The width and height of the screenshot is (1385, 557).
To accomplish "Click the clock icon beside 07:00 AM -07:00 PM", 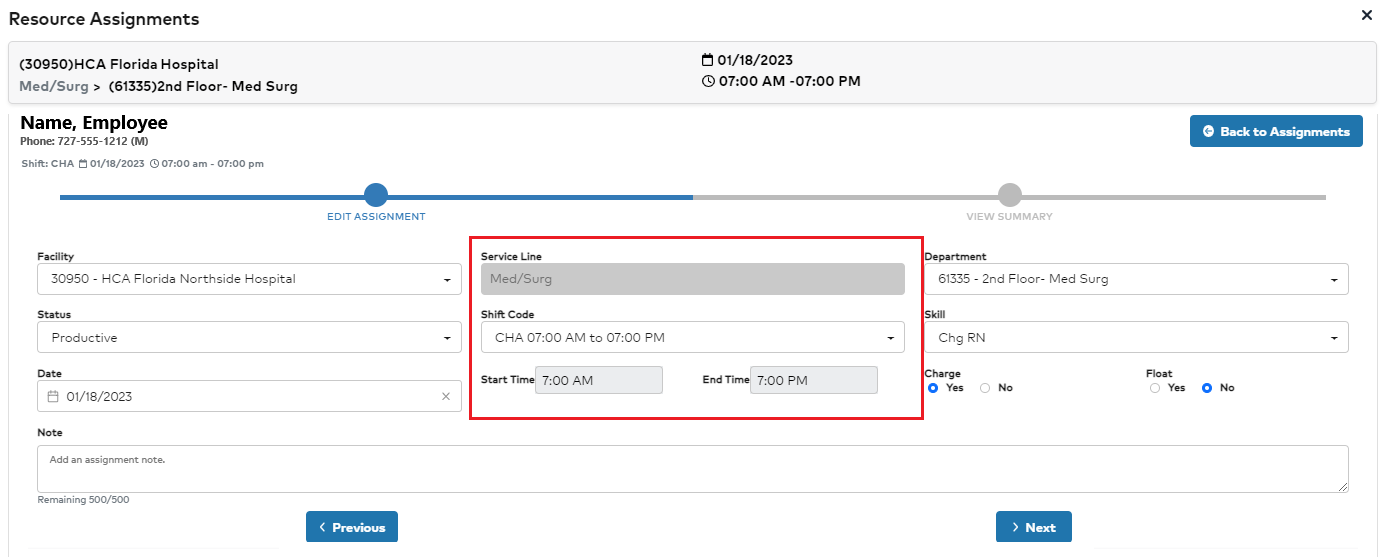I will point(708,81).
